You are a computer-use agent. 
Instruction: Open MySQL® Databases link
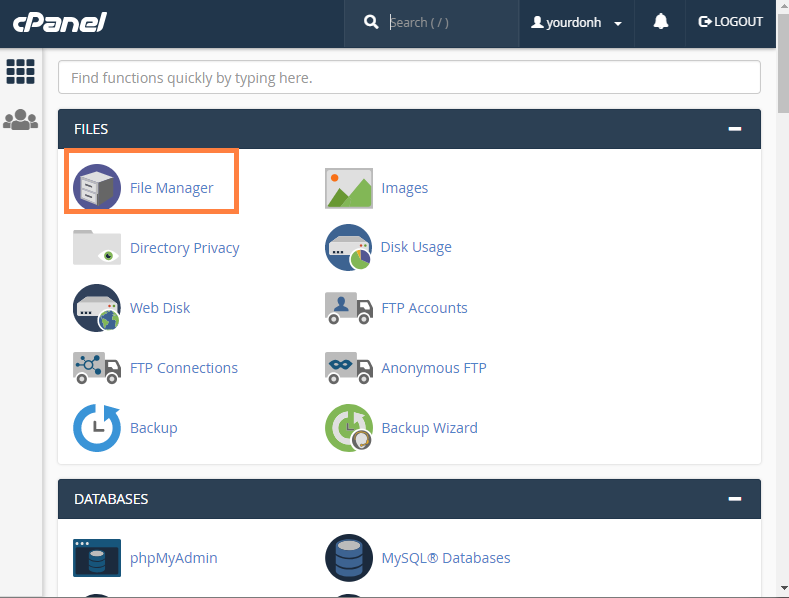pos(446,558)
